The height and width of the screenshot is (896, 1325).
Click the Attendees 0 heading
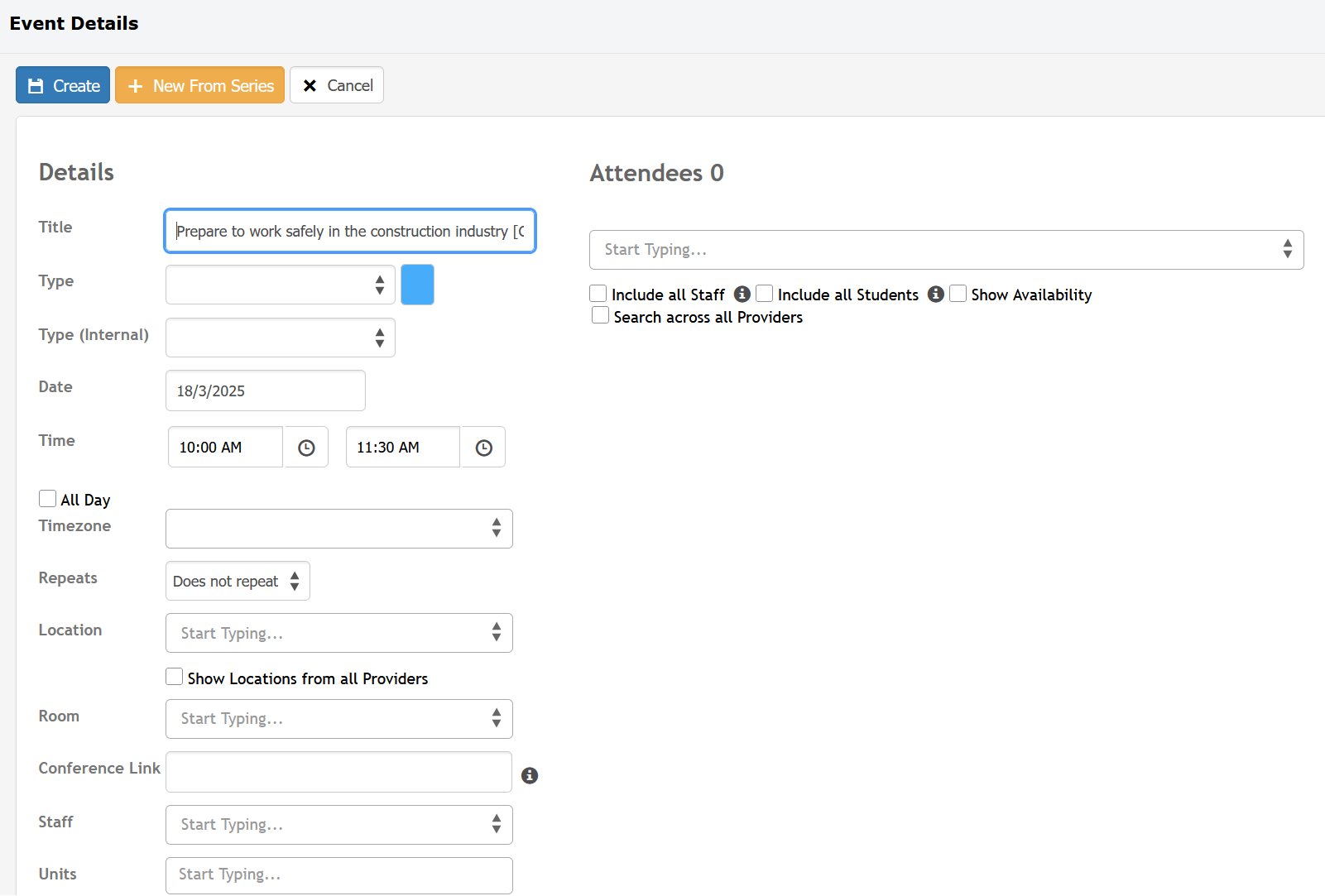(657, 173)
